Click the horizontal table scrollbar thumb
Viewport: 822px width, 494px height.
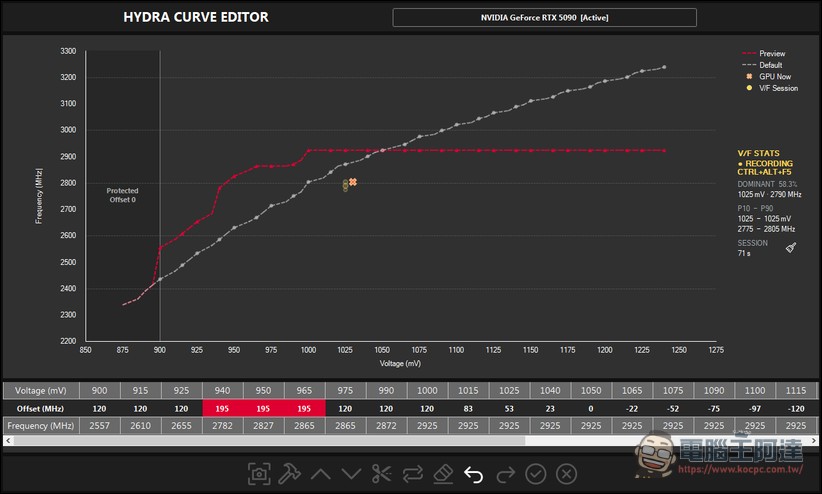point(269,441)
